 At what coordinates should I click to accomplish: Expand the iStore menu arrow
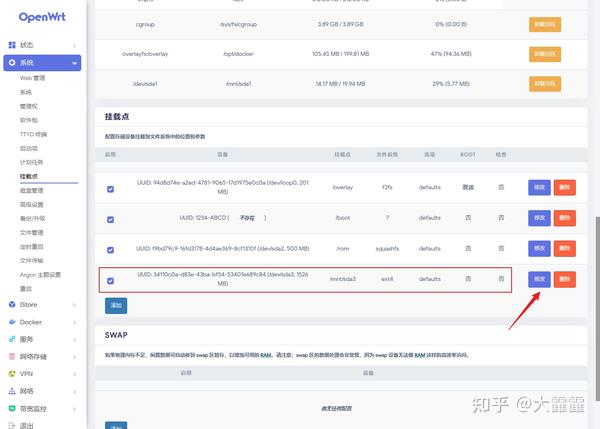(x=75, y=305)
